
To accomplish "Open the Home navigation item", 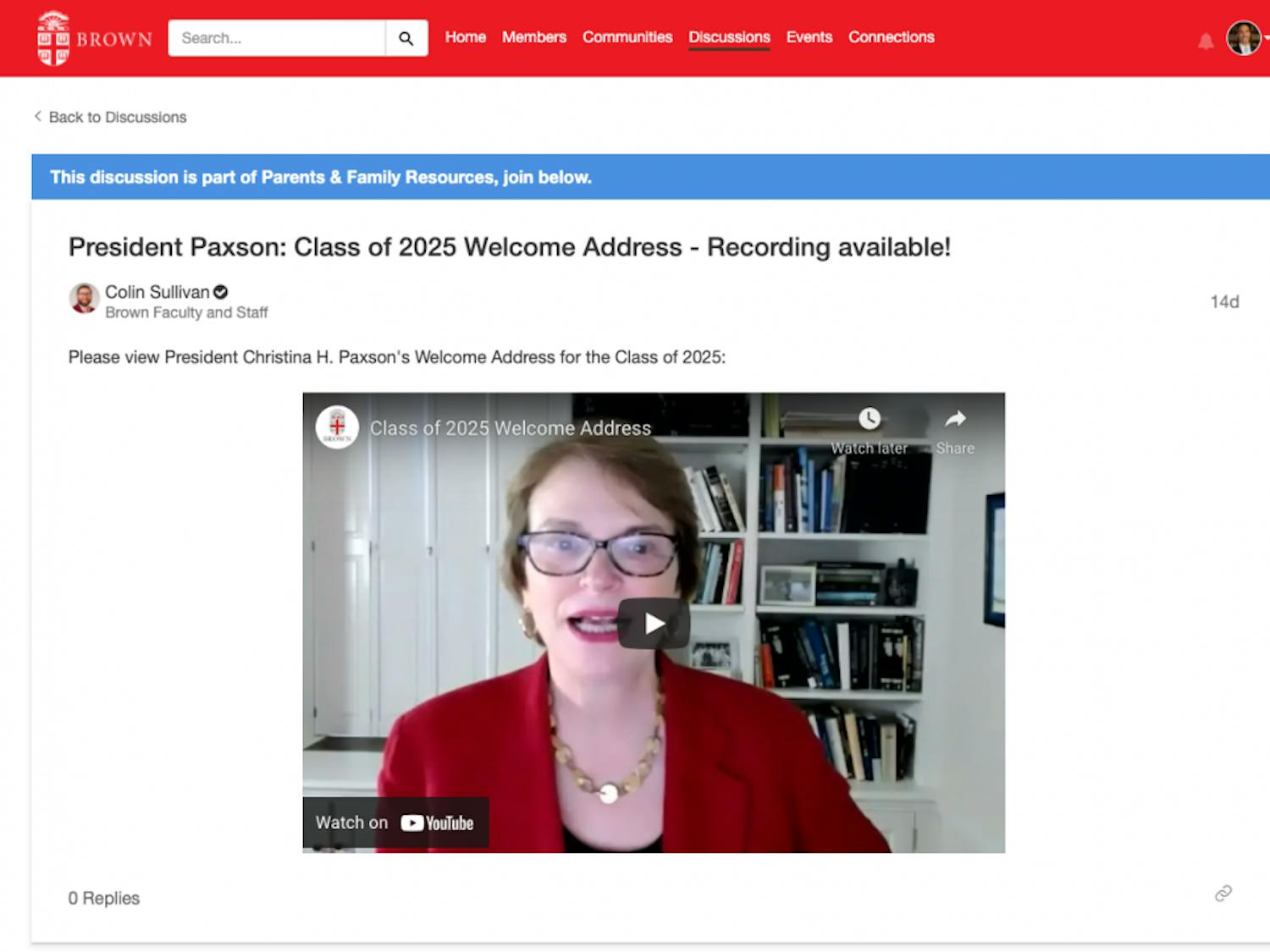I will pos(465,37).
